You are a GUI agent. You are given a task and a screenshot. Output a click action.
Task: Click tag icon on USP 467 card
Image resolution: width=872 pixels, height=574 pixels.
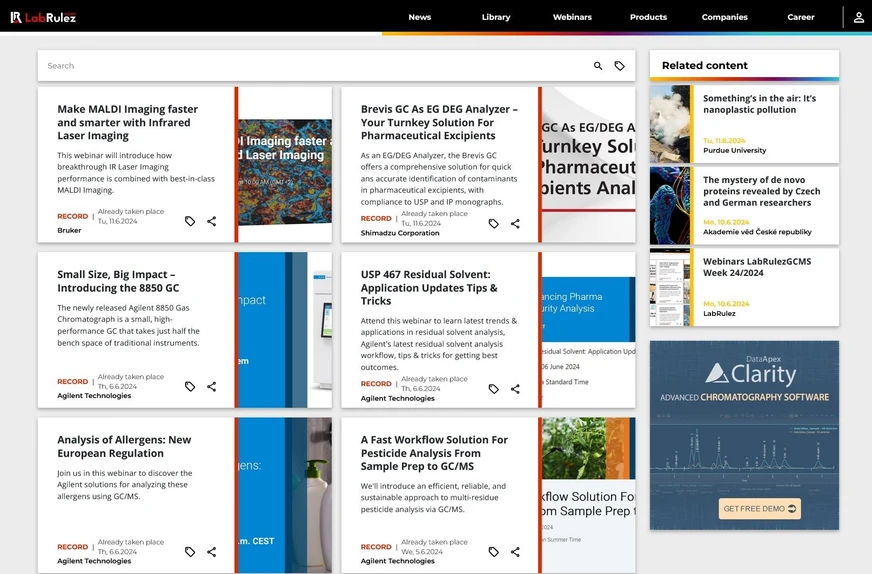tap(494, 389)
